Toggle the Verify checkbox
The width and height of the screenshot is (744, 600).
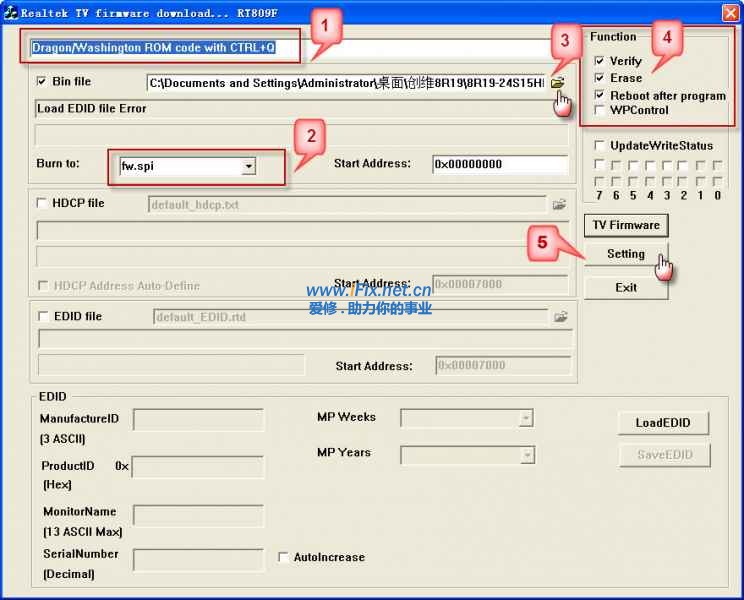coord(599,61)
